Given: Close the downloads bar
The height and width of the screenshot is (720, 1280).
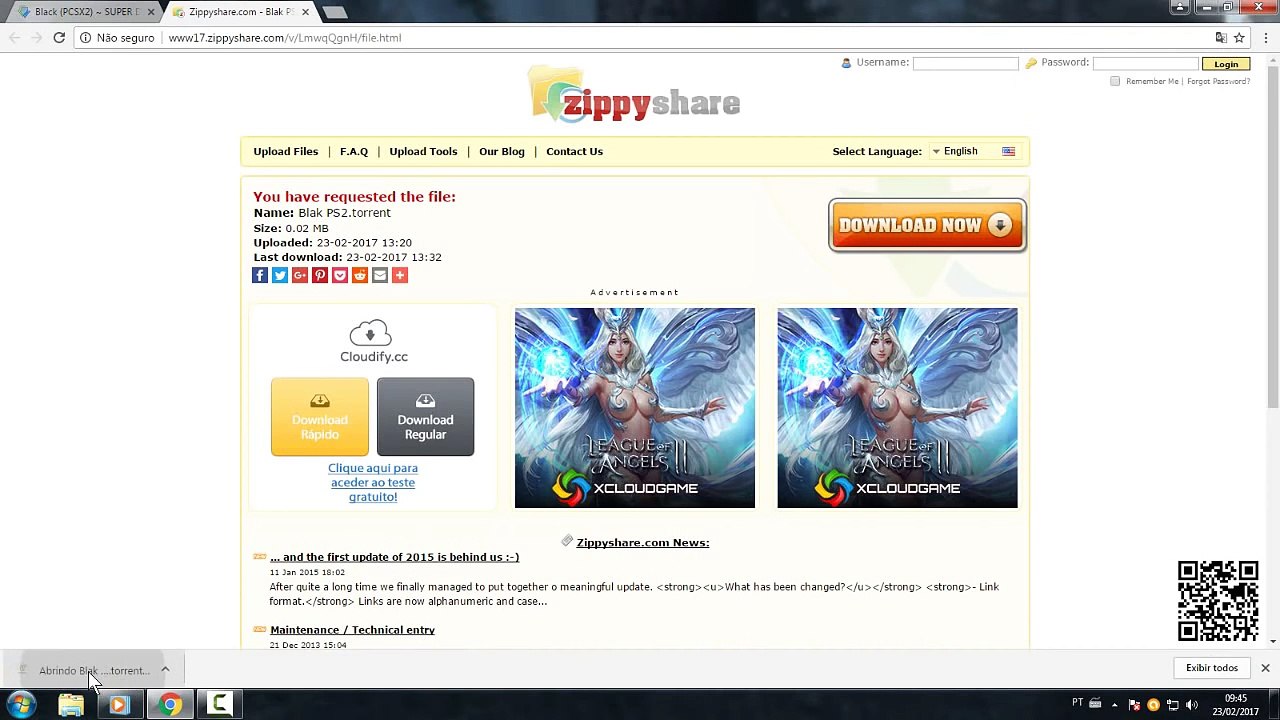Looking at the screenshot, I should 1265,668.
